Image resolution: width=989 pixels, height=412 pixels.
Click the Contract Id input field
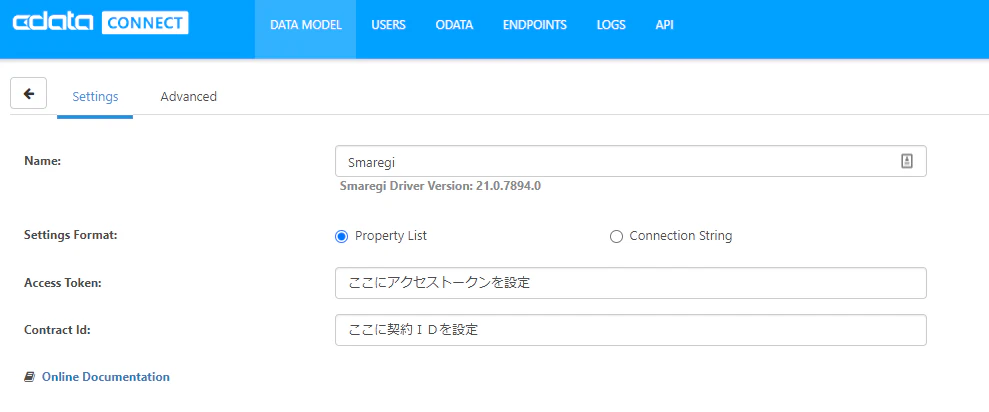(631, 330)
